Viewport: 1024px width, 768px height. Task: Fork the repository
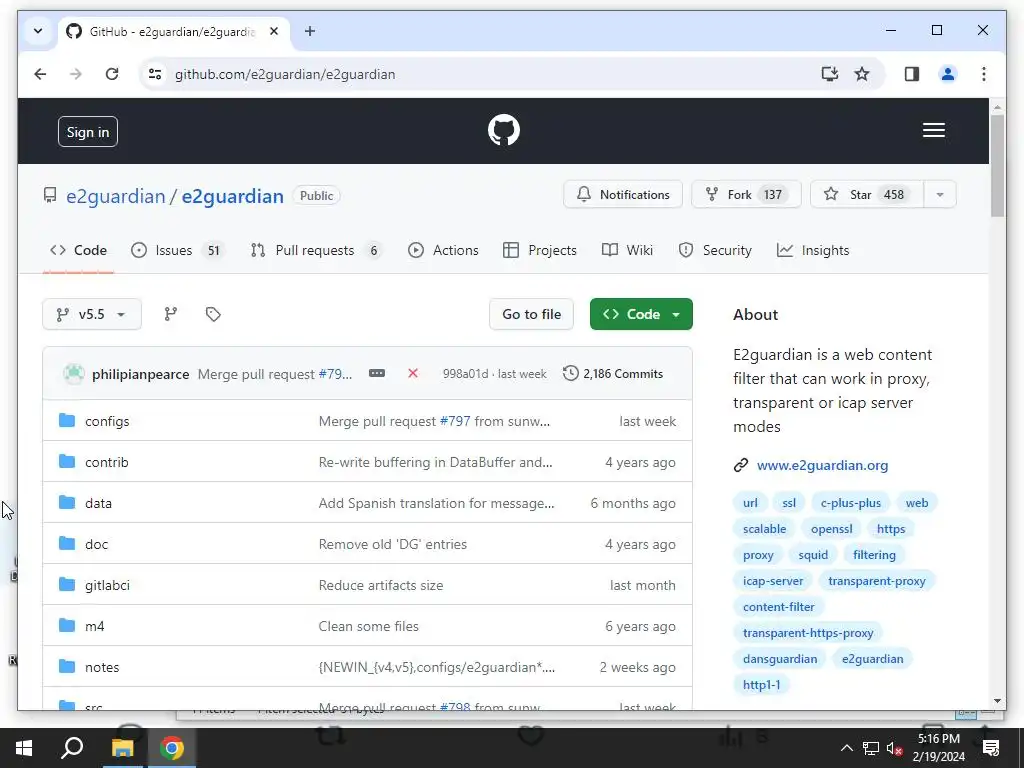[746, 195]
